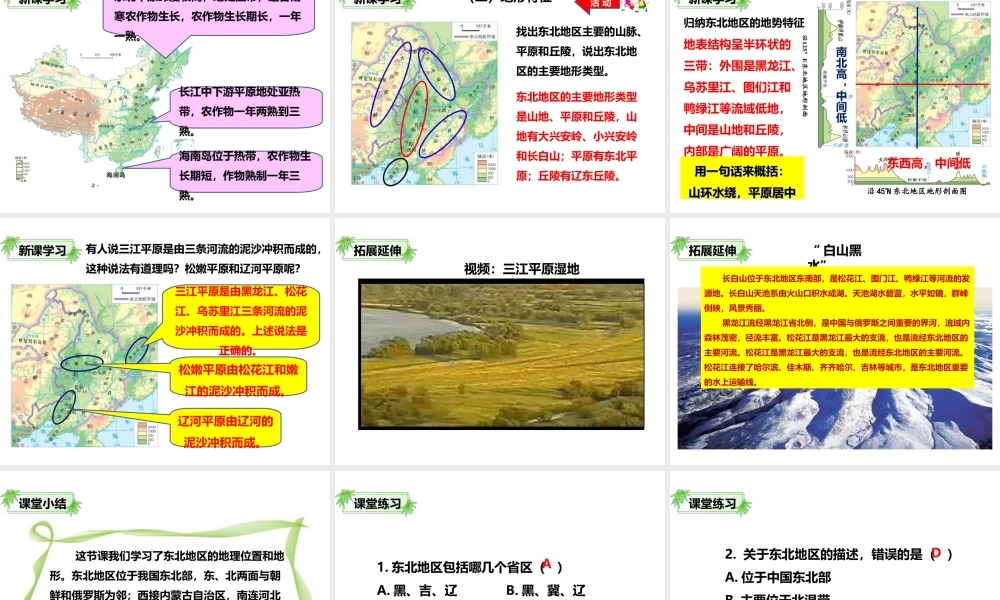
Task: Select the red text 地表结构呈半环状的三带
Action: [x=740, y=98]
